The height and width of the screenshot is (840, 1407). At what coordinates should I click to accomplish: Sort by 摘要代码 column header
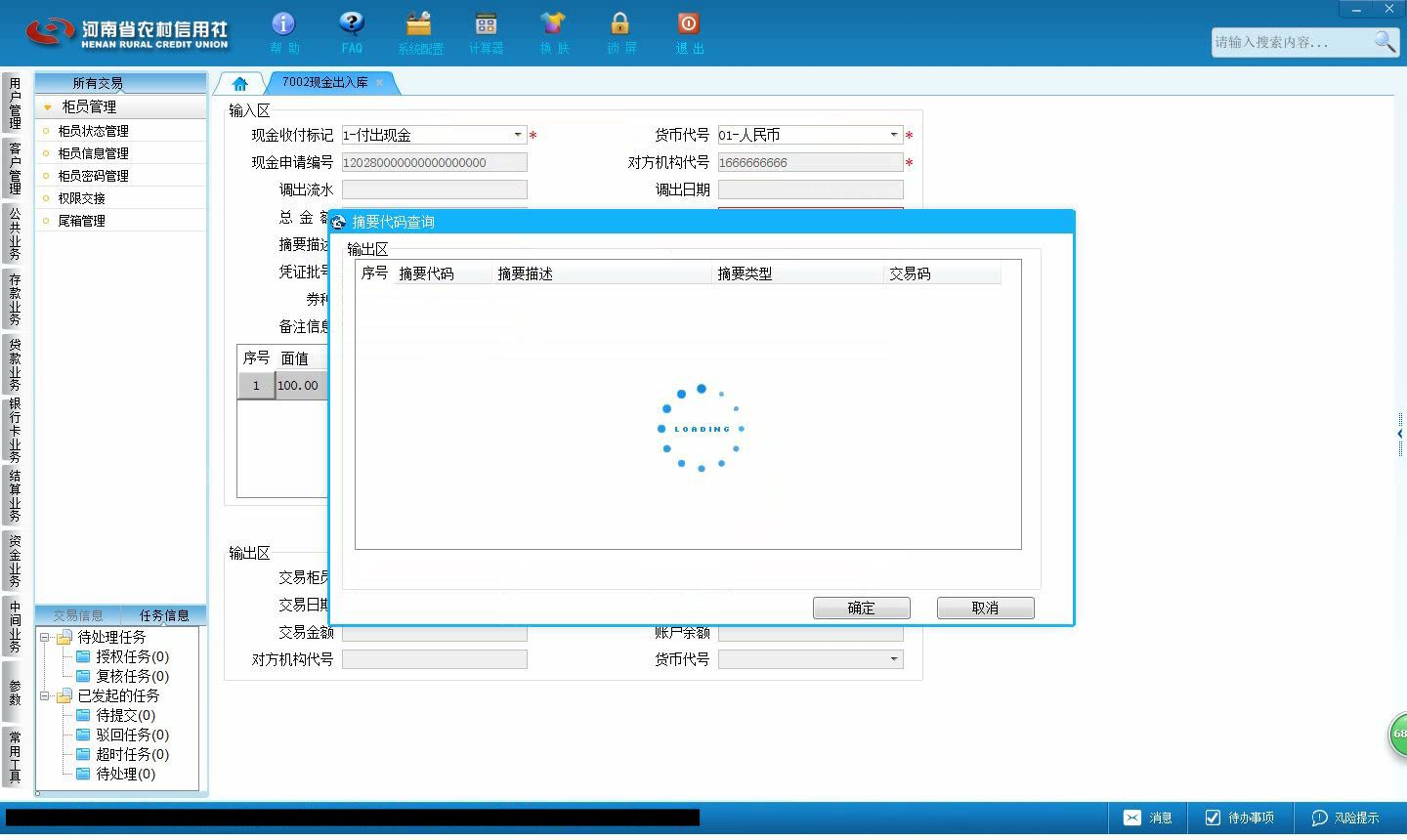[x=443, y=273]
